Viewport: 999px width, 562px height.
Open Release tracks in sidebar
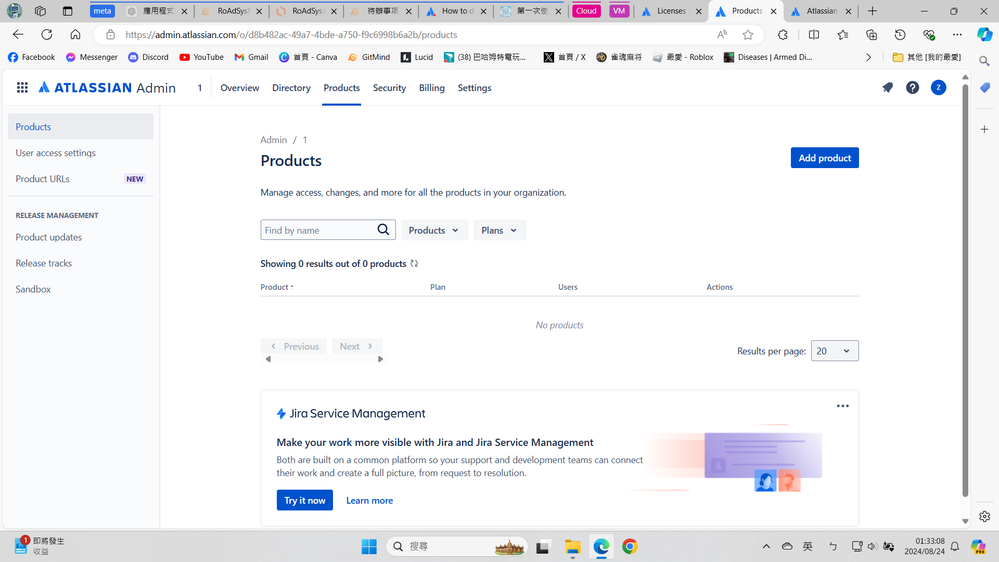click(x=81, y=263)
